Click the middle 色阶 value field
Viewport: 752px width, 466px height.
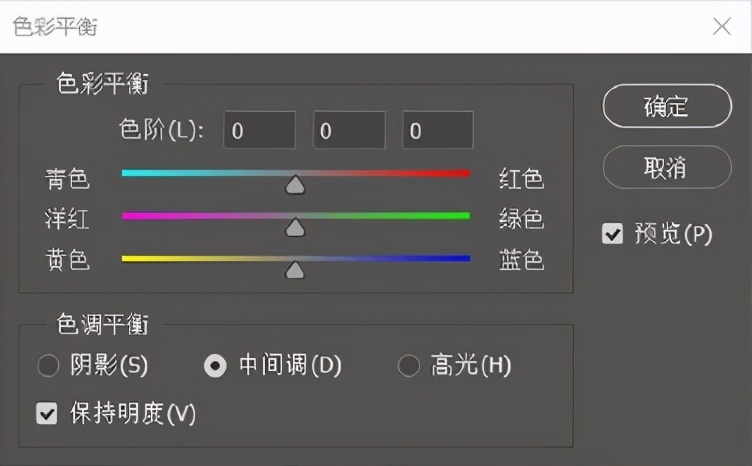349,130
